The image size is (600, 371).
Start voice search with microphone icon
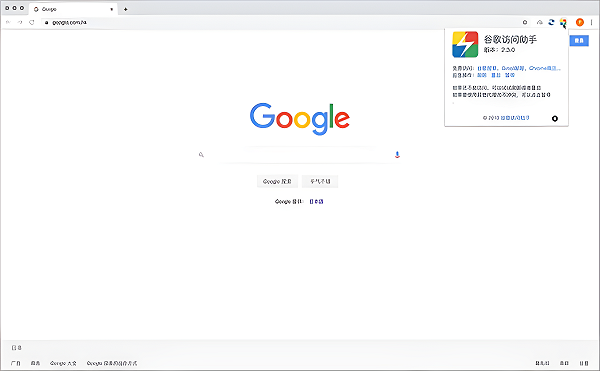tap(397, 155)
